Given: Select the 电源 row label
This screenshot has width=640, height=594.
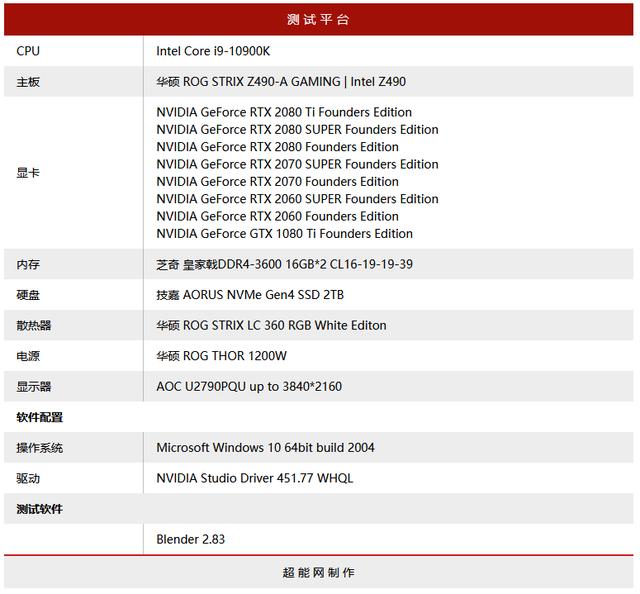Looking at the screenshot, I should tap(28, 356).
